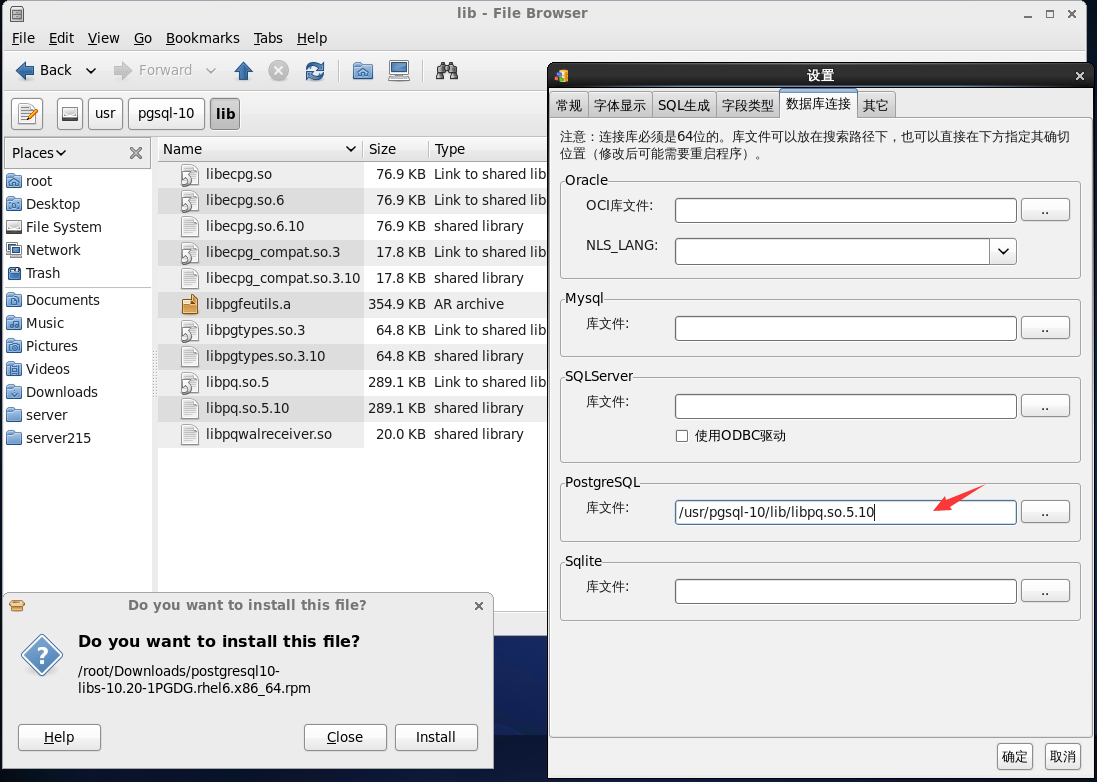Switch to the 字体显示 tab
This screenshot has height=782, width=1097.
point(620,105)
